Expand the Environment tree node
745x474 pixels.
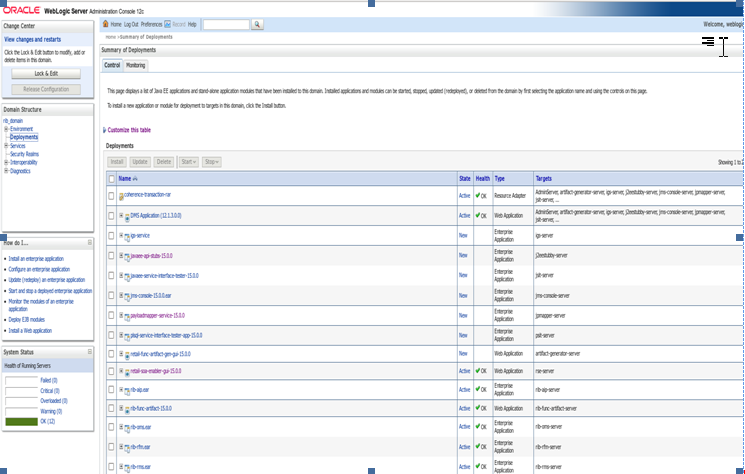pos(6,129)
